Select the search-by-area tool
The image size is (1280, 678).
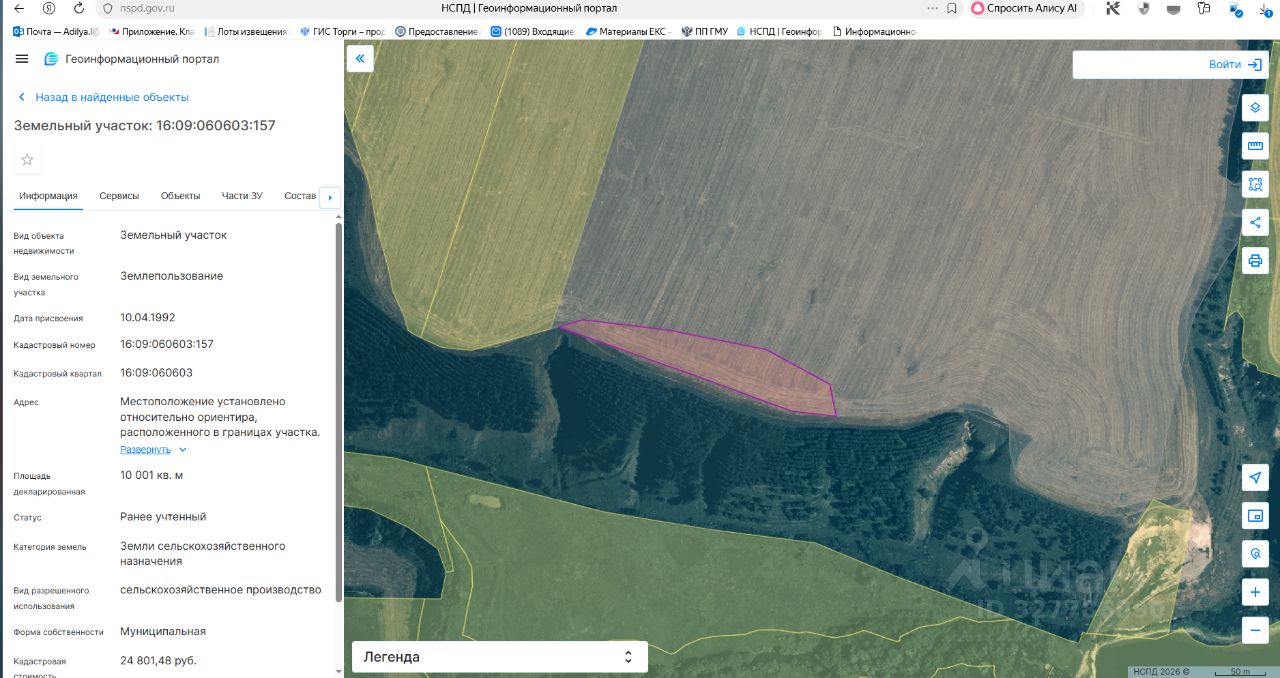(1255, 184)
